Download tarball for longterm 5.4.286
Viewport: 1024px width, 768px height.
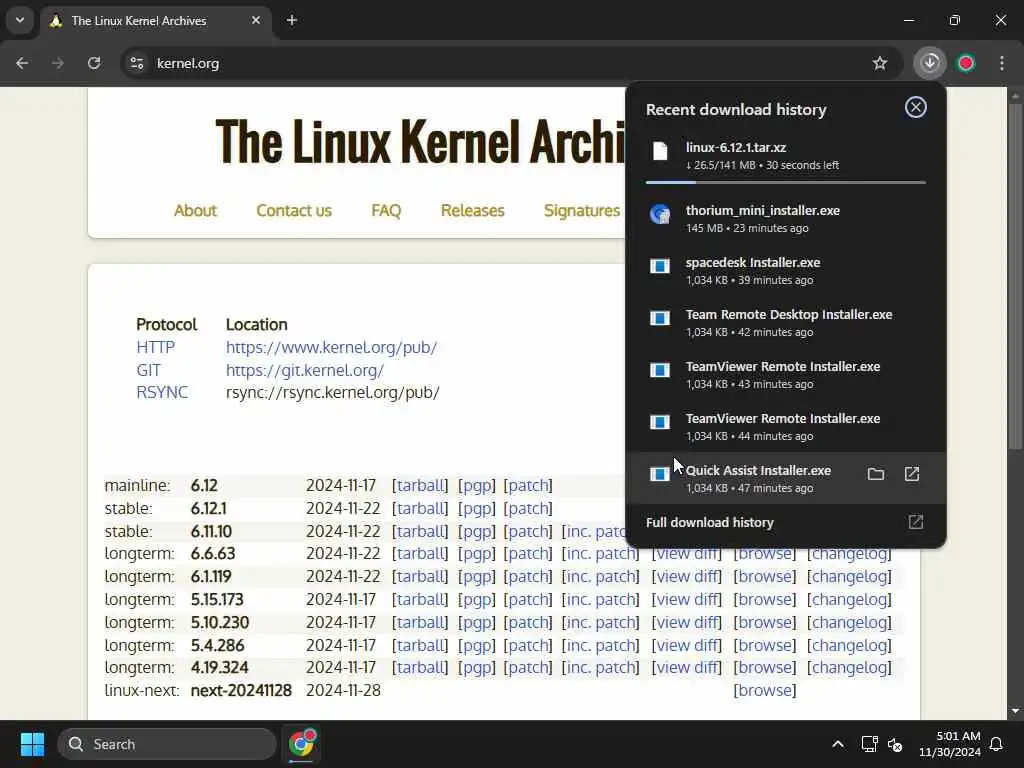[421, 645]
